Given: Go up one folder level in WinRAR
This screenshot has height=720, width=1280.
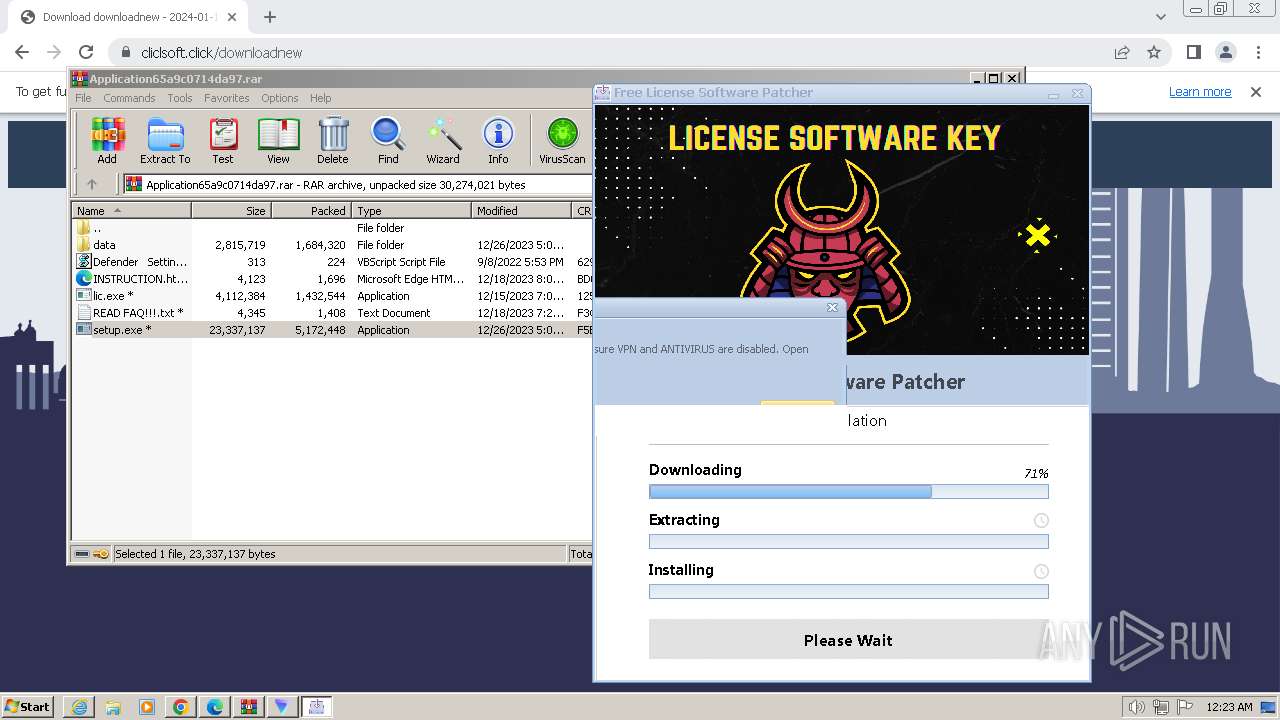Looking at the screenshot, I should click(92, 184).
